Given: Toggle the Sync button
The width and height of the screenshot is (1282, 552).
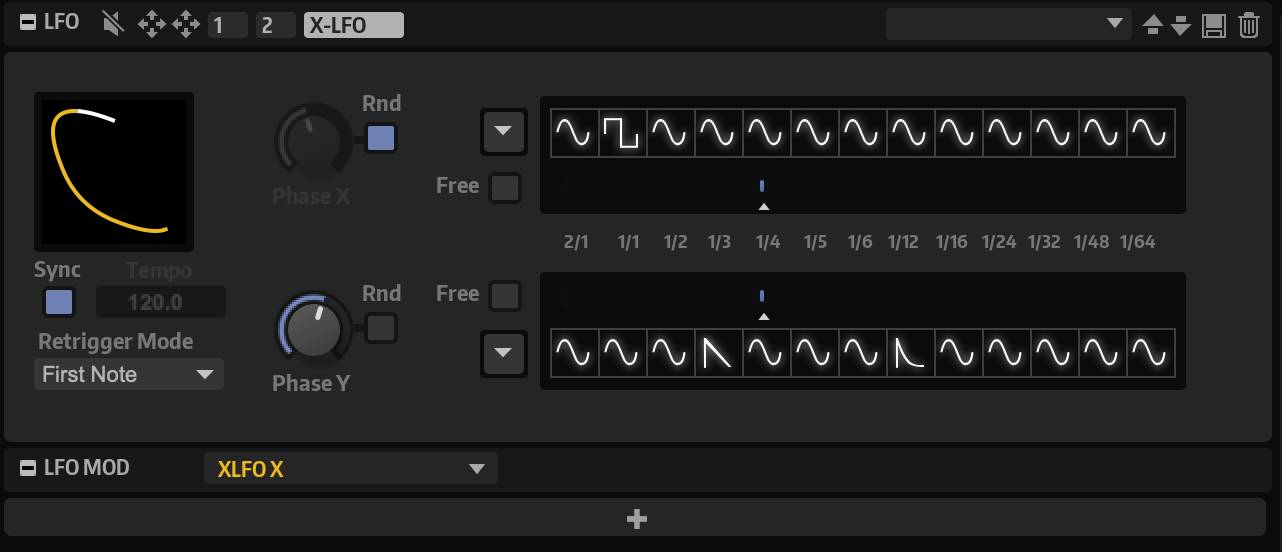Looking at the screenshot, I should point(59,302).
